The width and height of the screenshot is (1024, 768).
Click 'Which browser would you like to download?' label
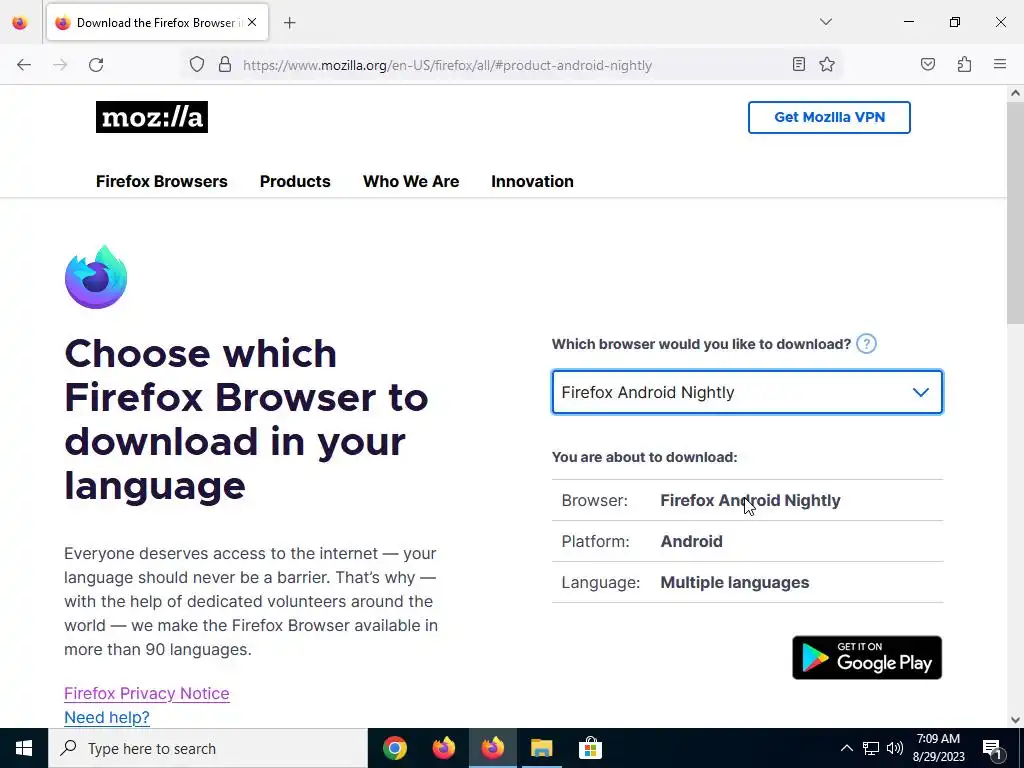701,344
